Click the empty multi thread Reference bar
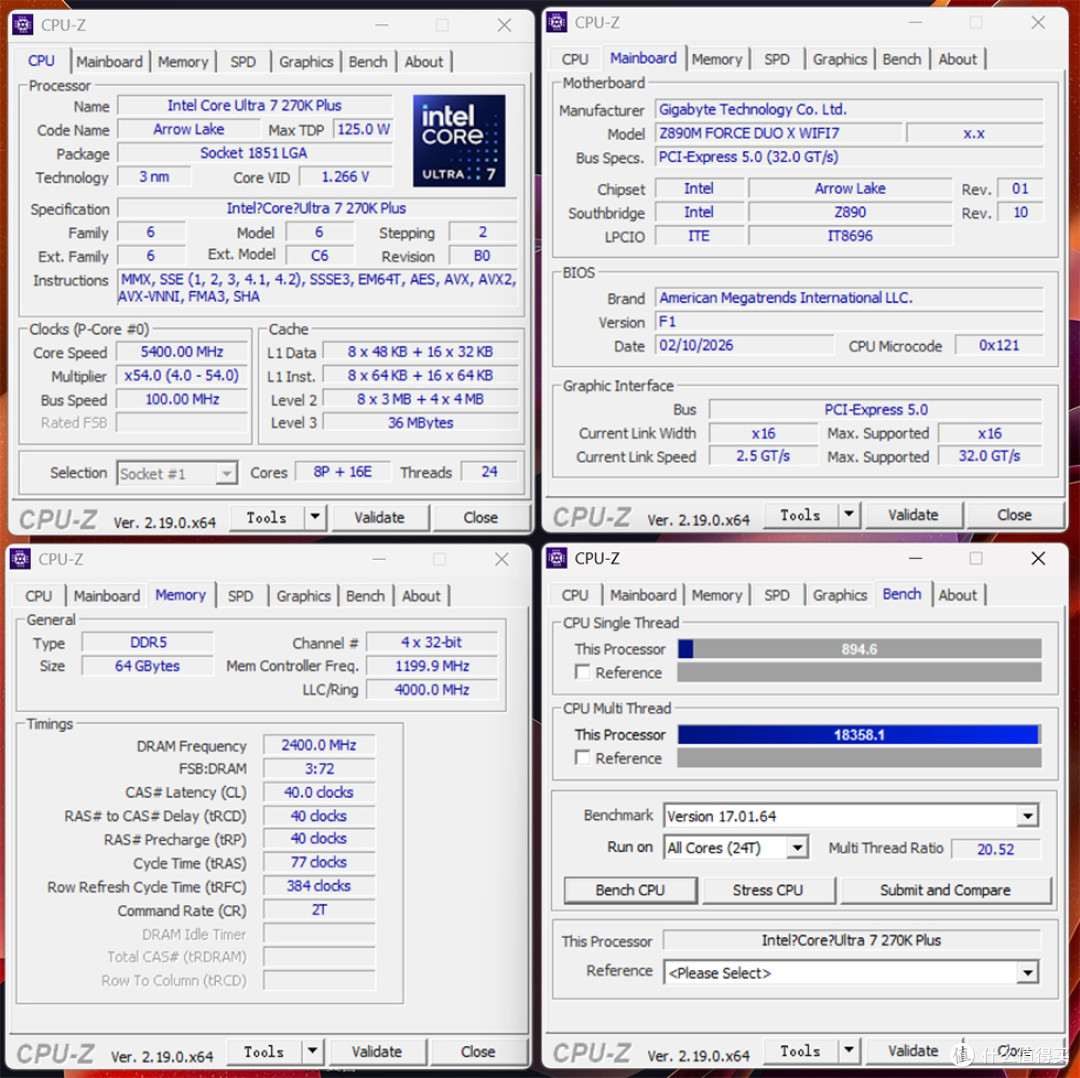The image size is (1080, 1078). [859, 758]
